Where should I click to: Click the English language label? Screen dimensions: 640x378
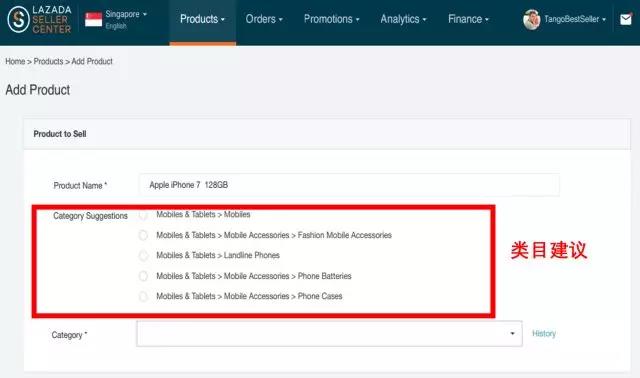[116, 26]
